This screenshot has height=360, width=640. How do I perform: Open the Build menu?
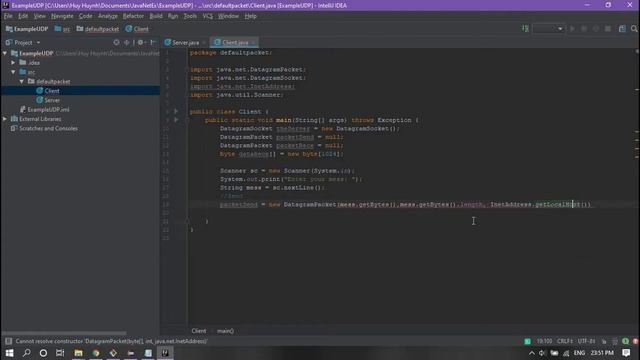pos(156,16)
